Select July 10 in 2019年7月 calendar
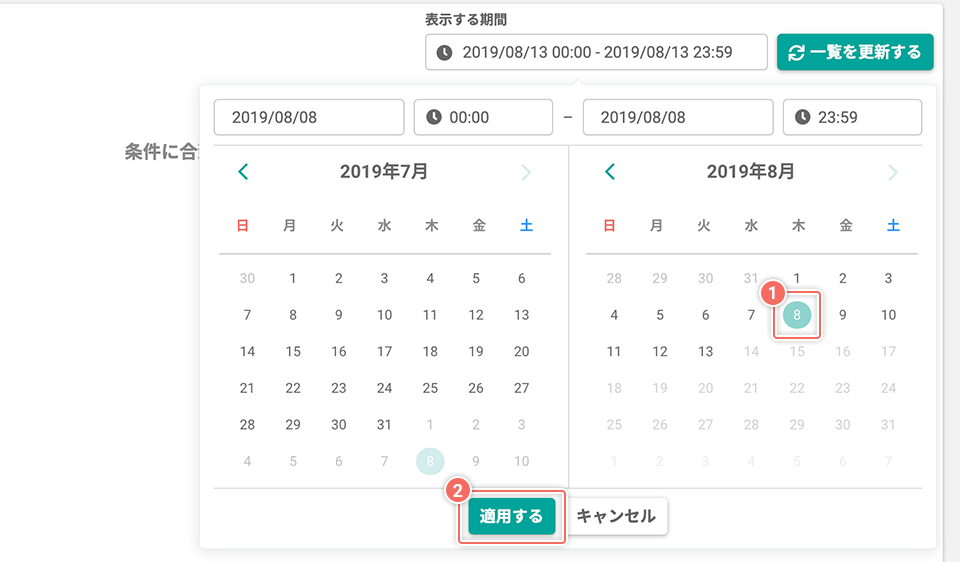Image resolution: width=960 pixels, height=562 pixels. point(384,315)
